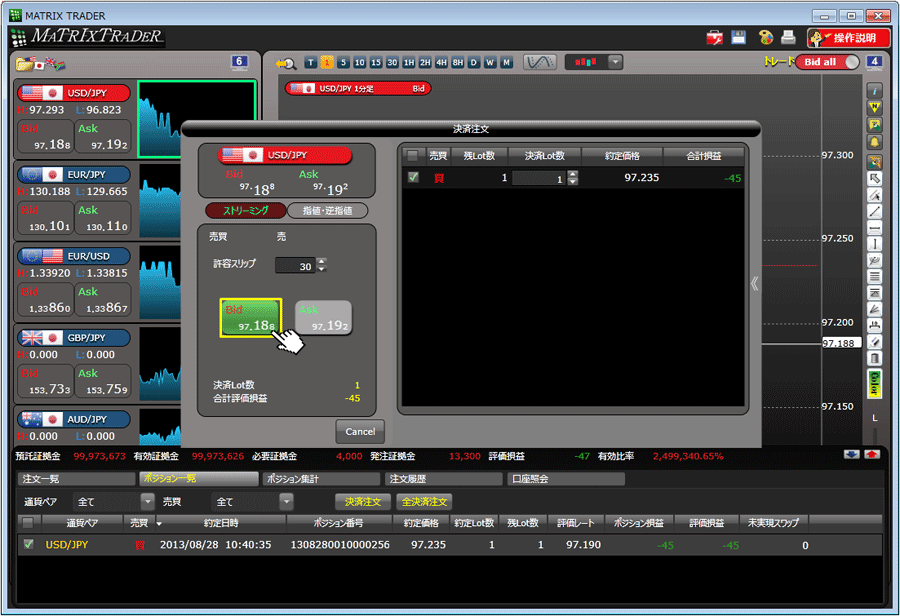
Task: Select the diagonal trend line tool
Action: click(x=874, y=212)
